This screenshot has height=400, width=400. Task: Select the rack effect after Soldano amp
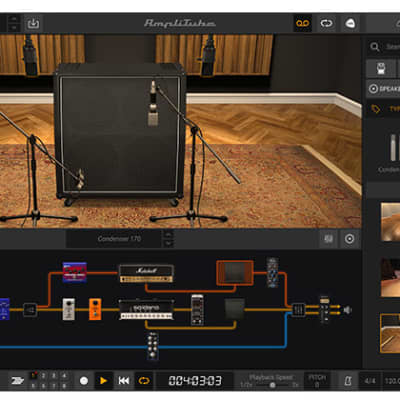197,310
